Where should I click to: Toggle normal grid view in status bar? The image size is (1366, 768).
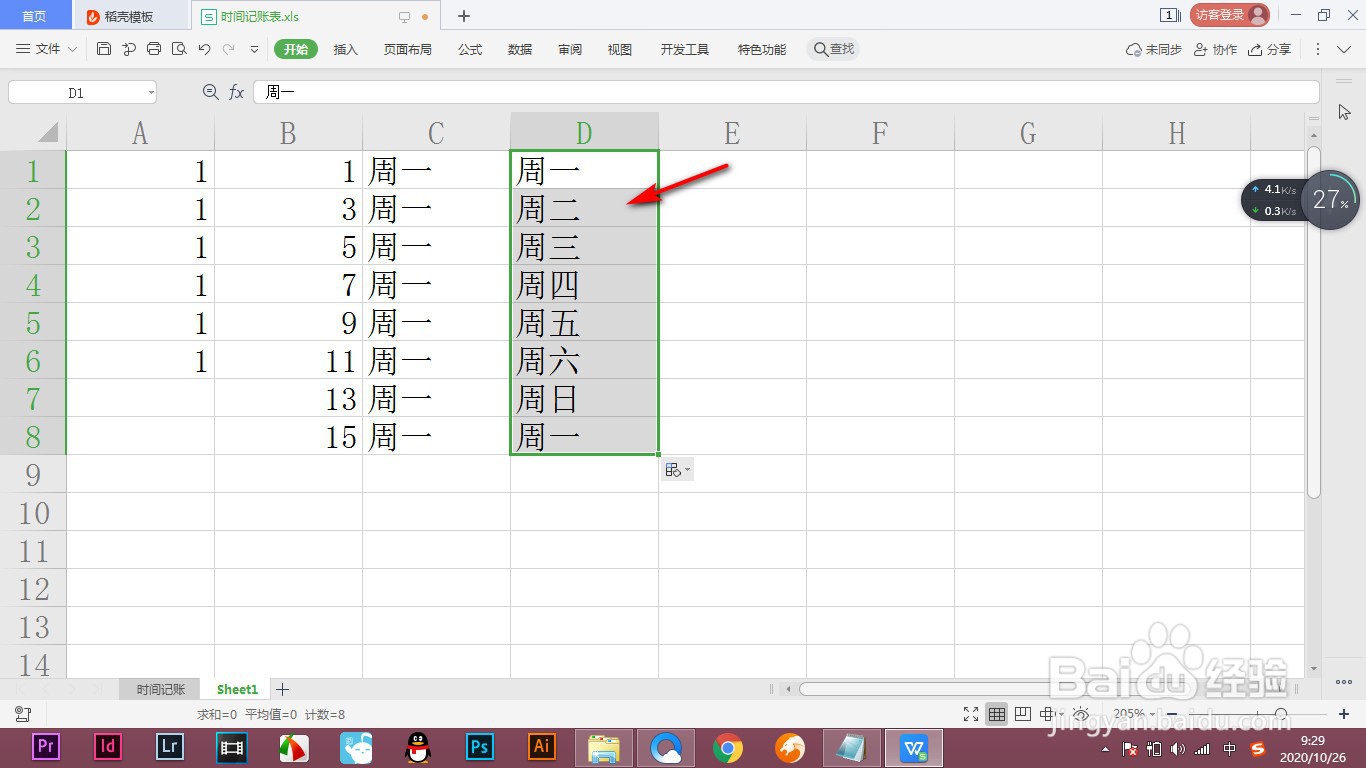(x=997, y=714)
